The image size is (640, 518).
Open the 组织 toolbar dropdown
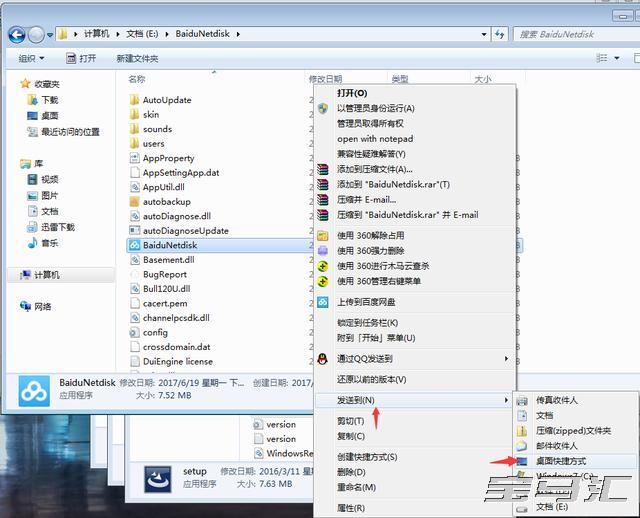(31, 58)
